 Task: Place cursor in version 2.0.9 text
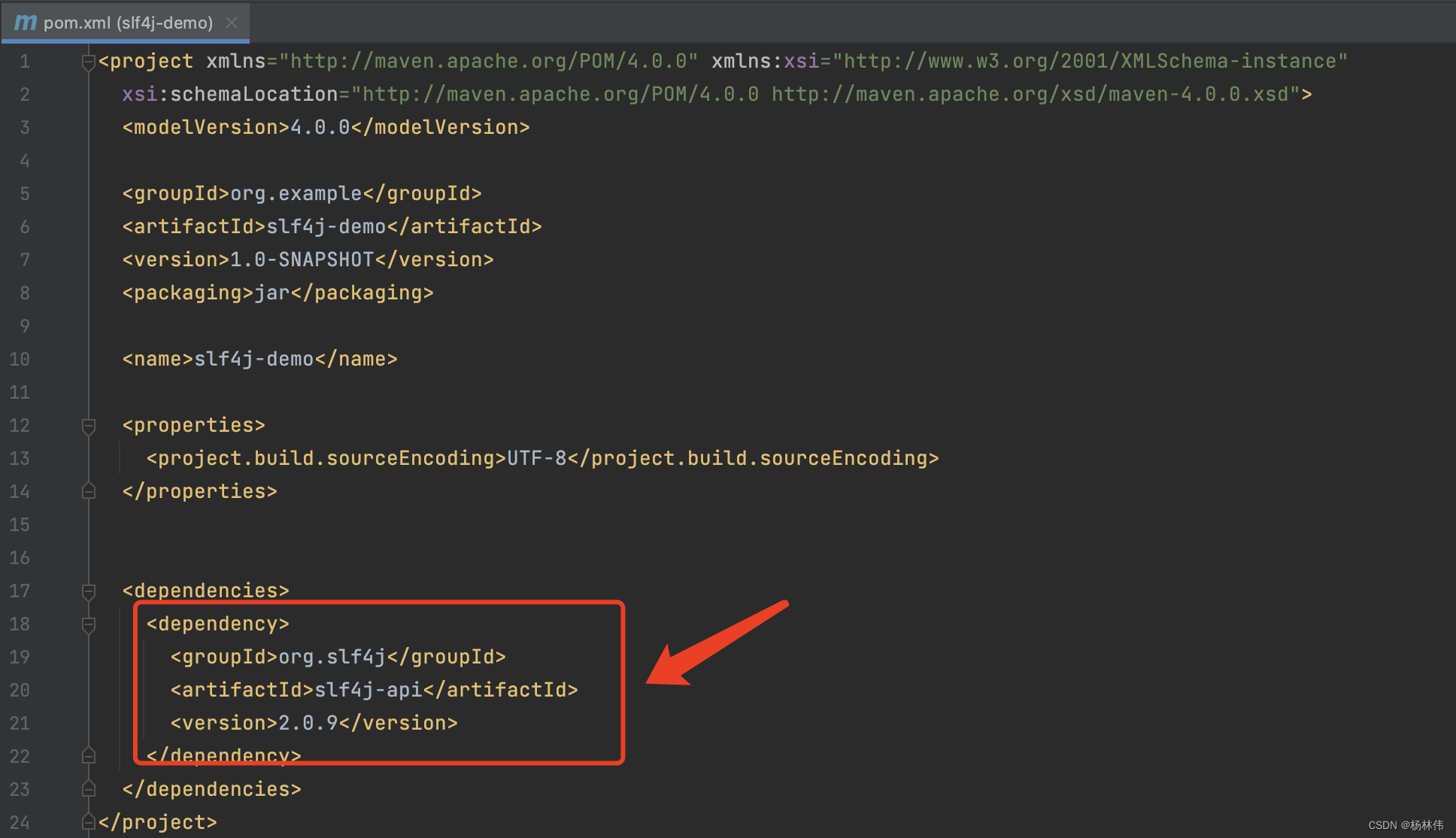(308, 724)
